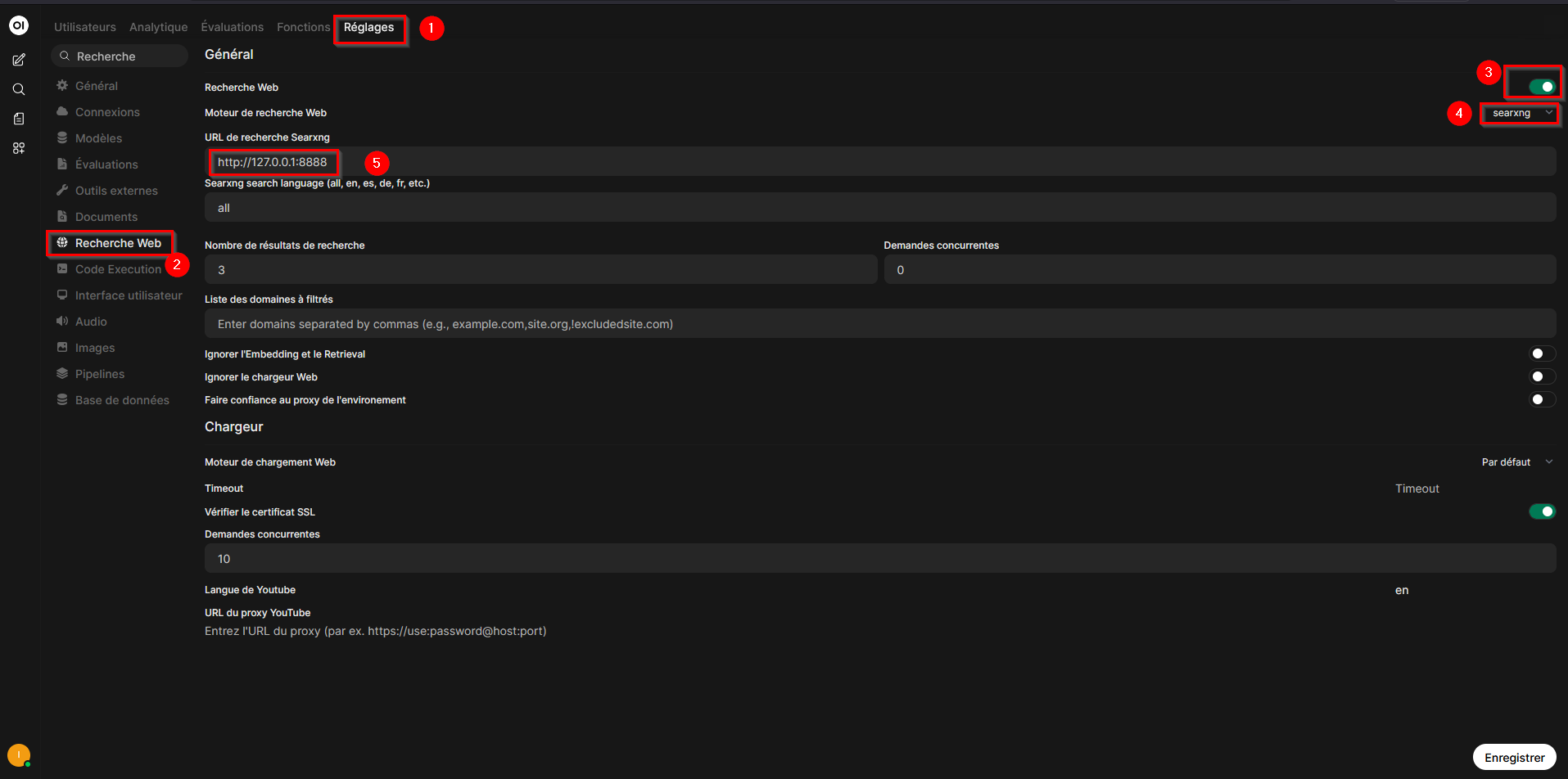1568x779 pixels.
Task: Open workspace grid icon in left rail
Action: [x=19, y=148]
